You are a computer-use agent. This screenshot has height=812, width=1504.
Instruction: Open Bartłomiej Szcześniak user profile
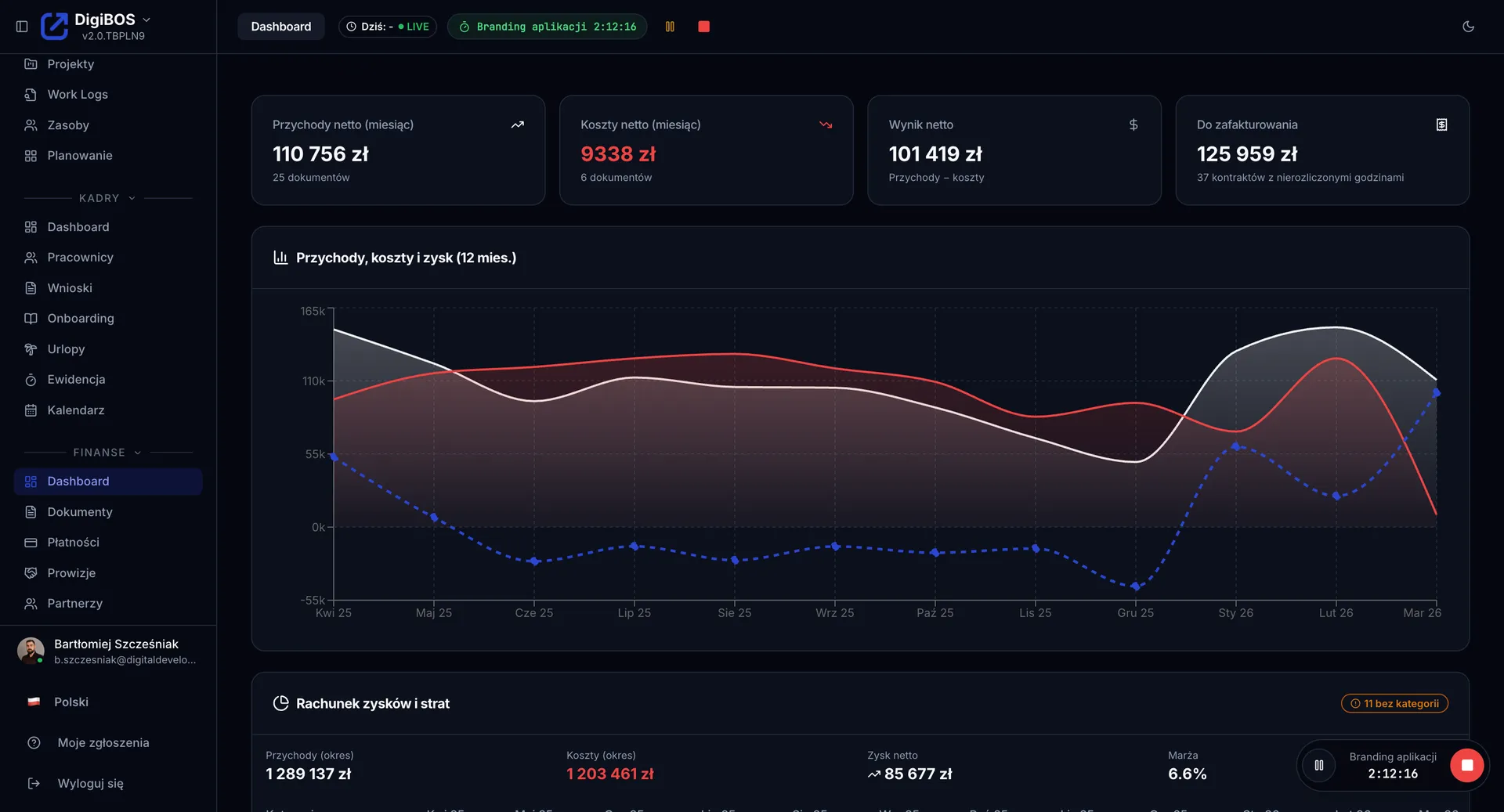tap(108, 651)
